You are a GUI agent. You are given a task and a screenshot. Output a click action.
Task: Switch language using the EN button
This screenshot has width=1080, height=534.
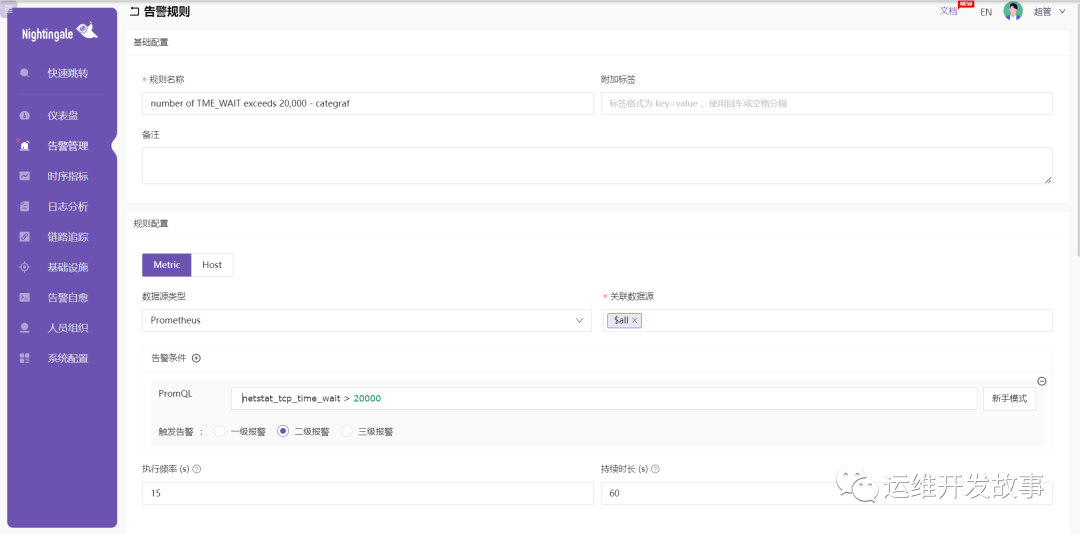986,12
